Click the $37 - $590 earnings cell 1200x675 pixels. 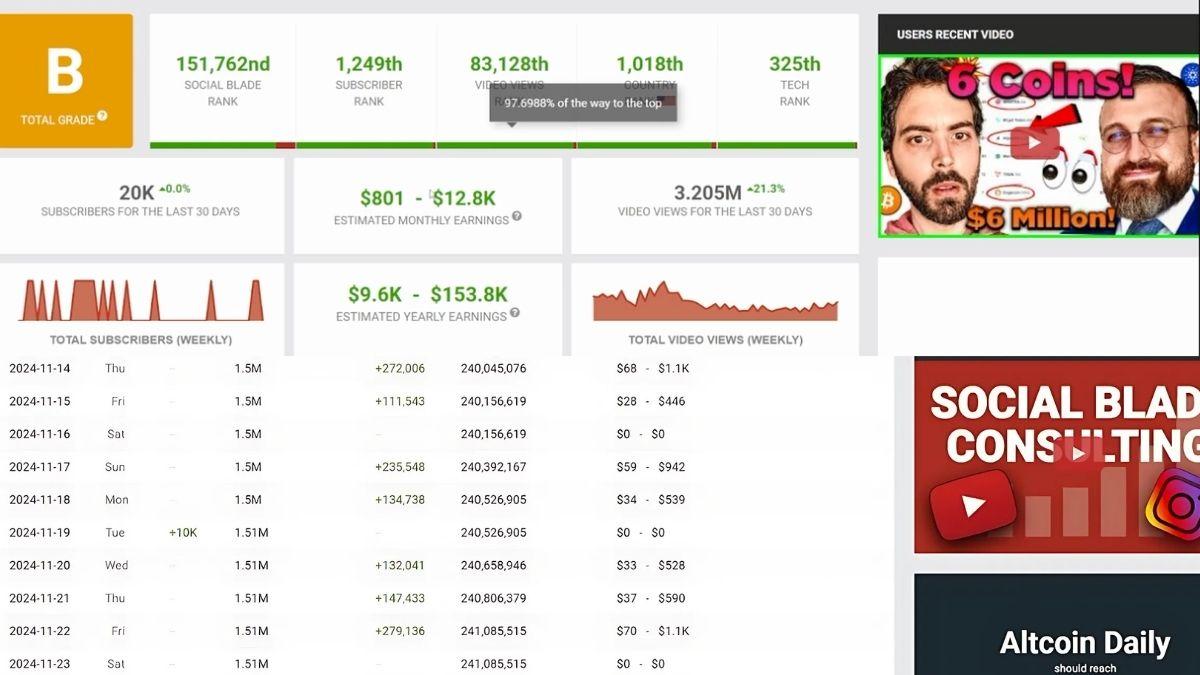[x=651, y=598]
